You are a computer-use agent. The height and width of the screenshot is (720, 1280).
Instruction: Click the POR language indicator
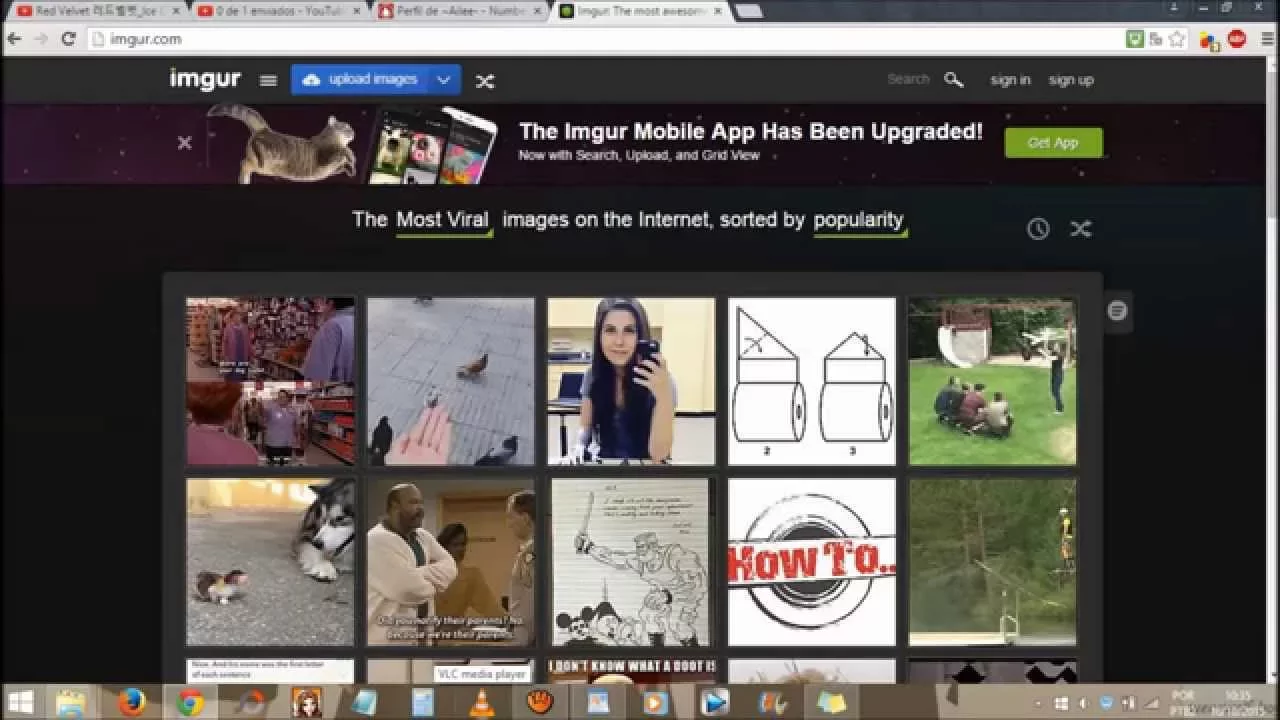(x=1182, y=695)
